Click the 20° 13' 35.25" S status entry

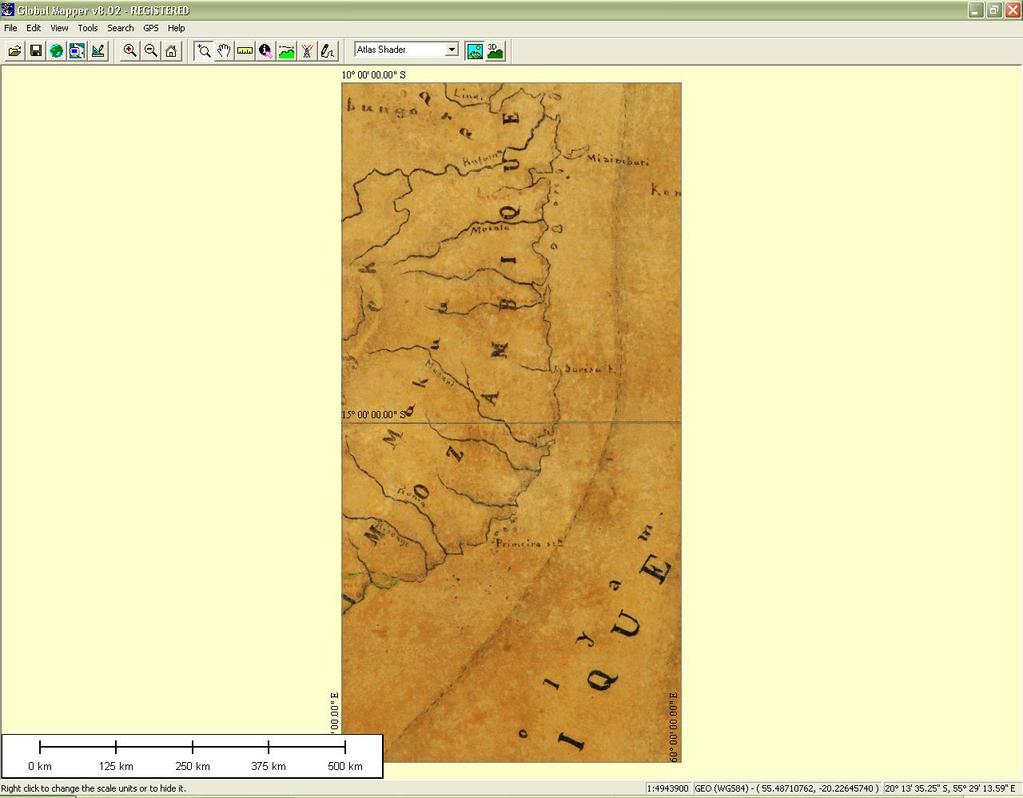coord(950,788)
